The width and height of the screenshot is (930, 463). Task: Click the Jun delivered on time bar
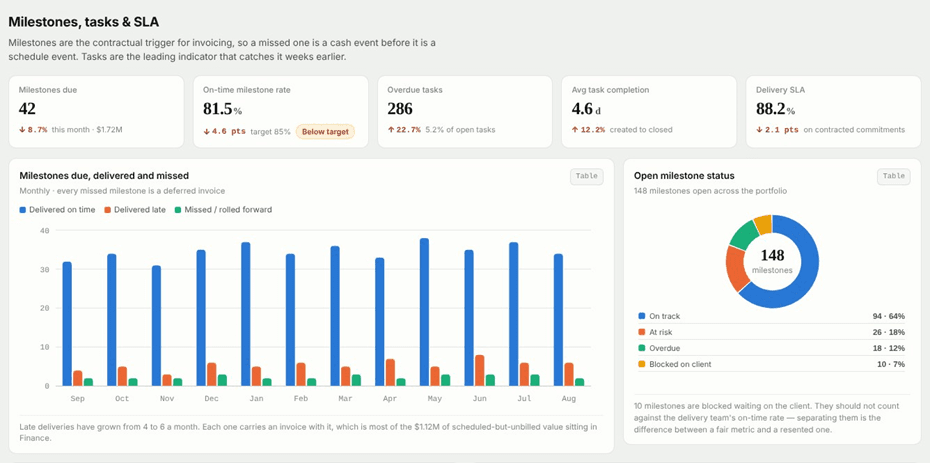click(x=469, y=318)
